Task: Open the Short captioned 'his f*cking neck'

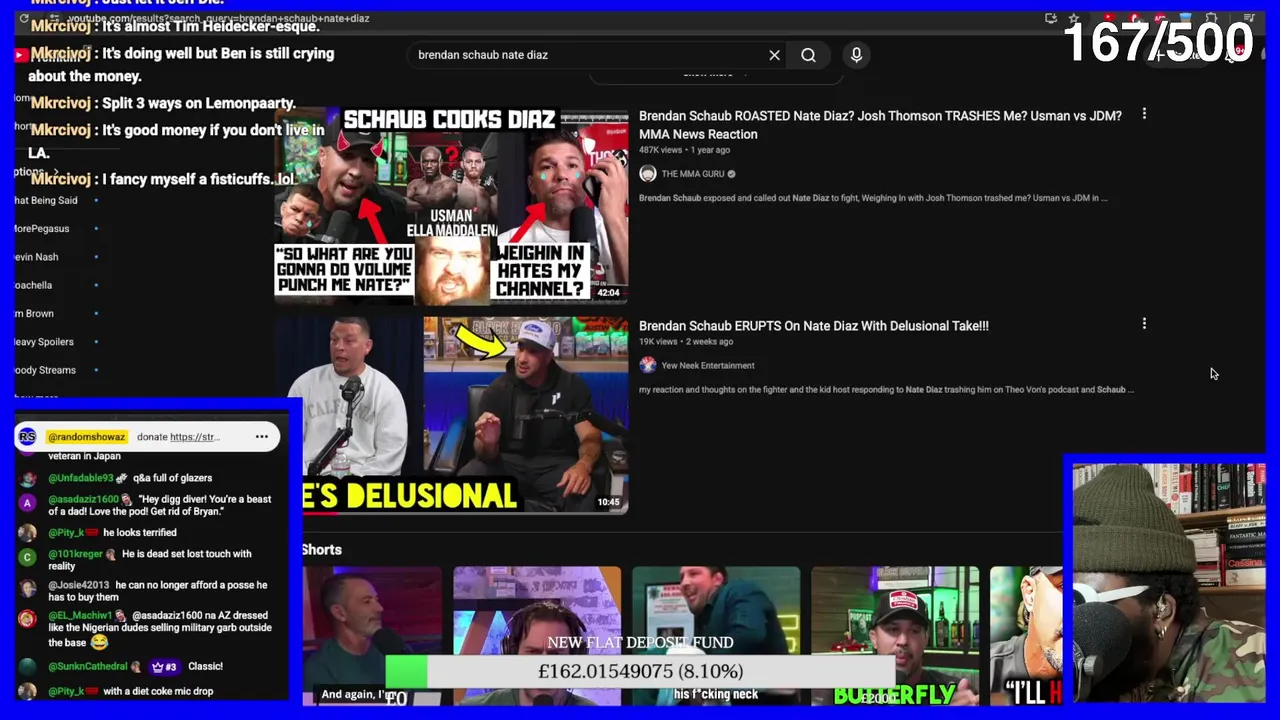Action: tap(716, 636)
